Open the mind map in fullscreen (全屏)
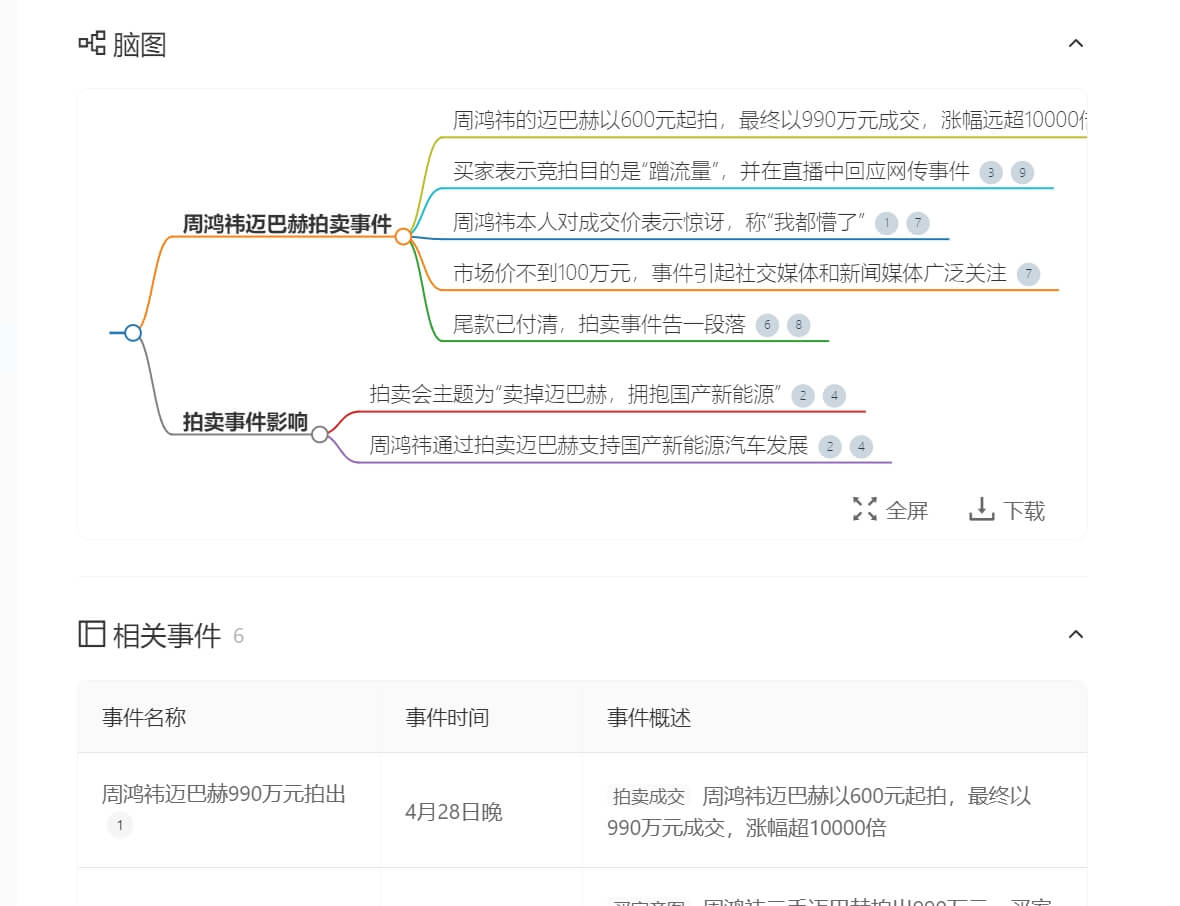 coord(890,510)
